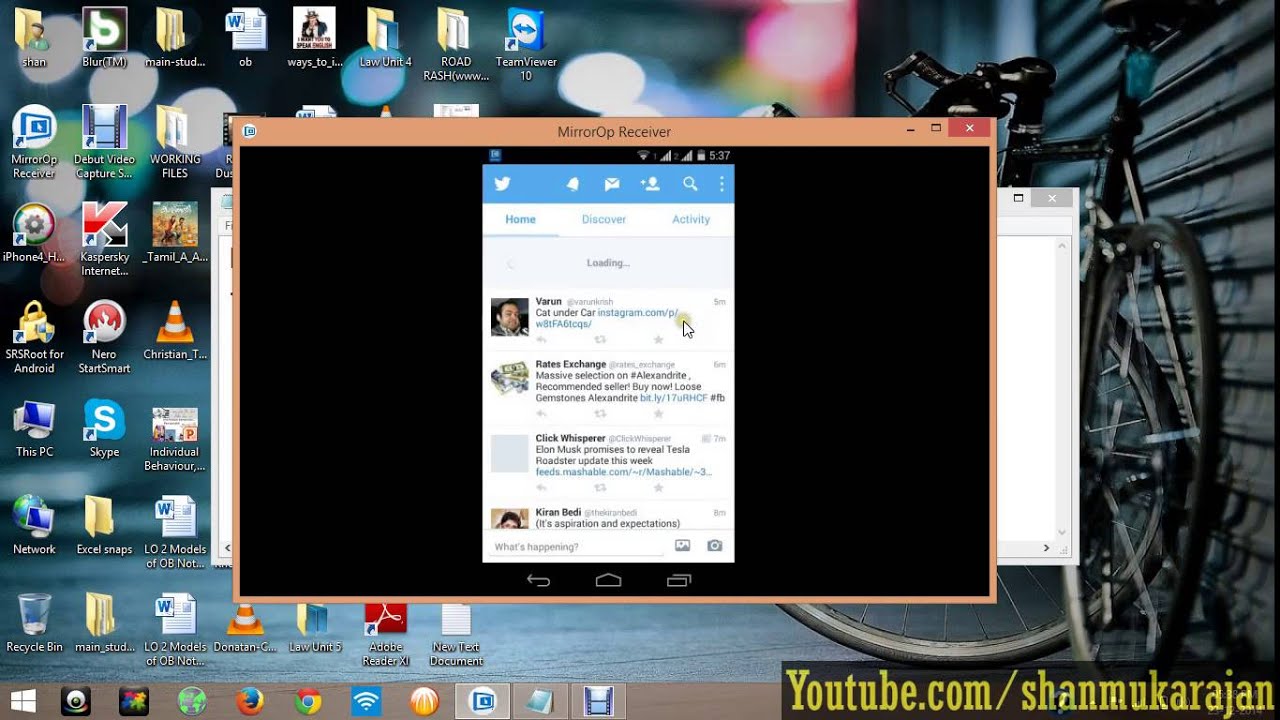
Task: Click the Wi-Fi app taskbar icon
Action: [366, 701]
